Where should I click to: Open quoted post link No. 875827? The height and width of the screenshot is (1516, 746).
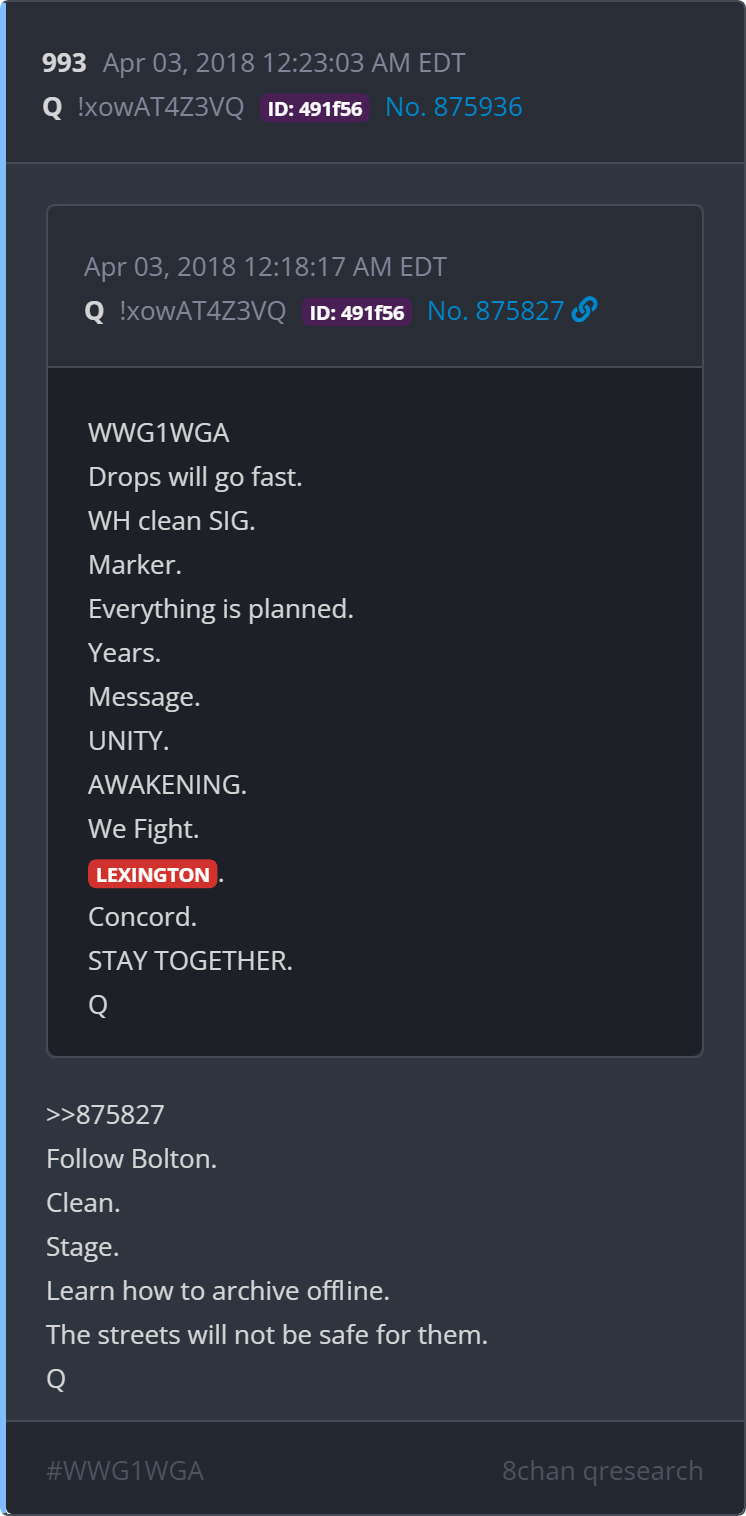496,311
